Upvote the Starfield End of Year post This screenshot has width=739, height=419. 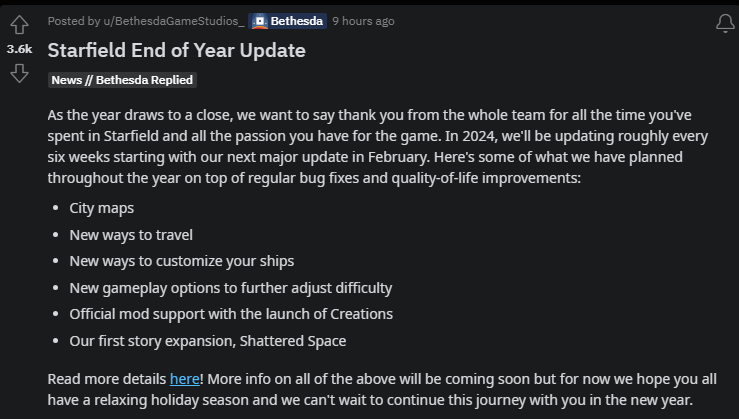19,26
